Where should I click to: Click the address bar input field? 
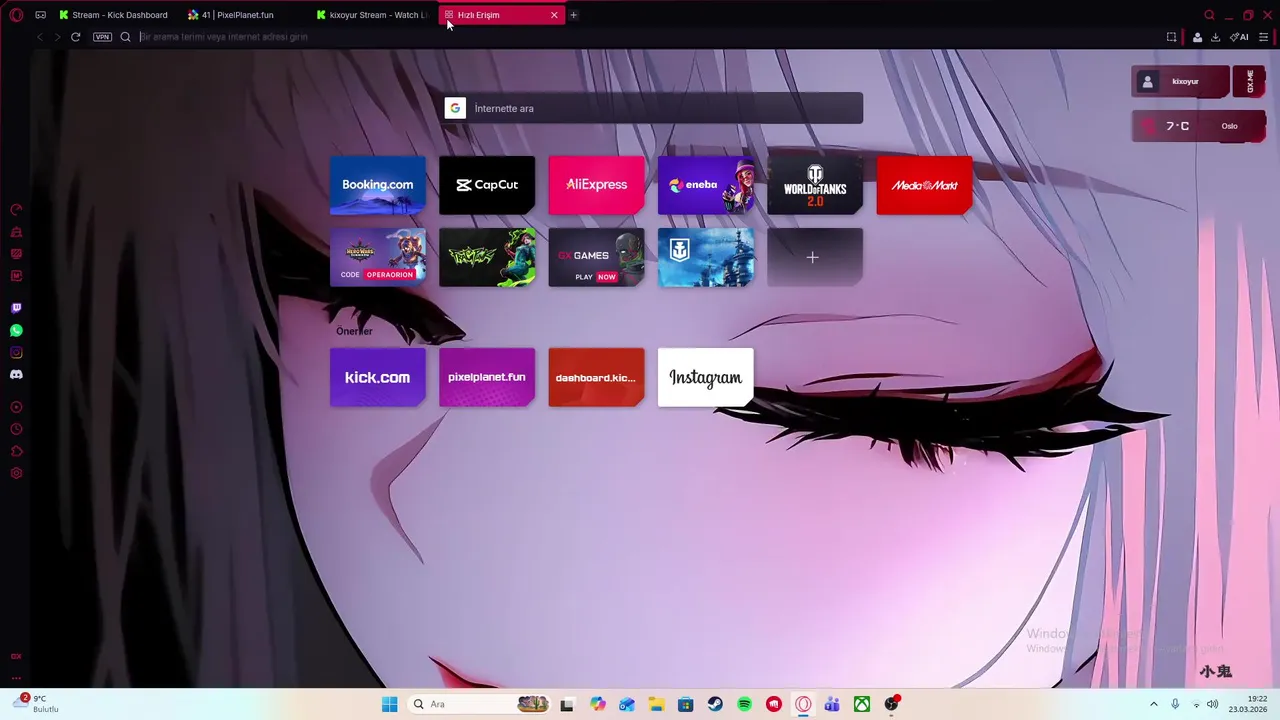pyautogui.click(x=640, y=37)
